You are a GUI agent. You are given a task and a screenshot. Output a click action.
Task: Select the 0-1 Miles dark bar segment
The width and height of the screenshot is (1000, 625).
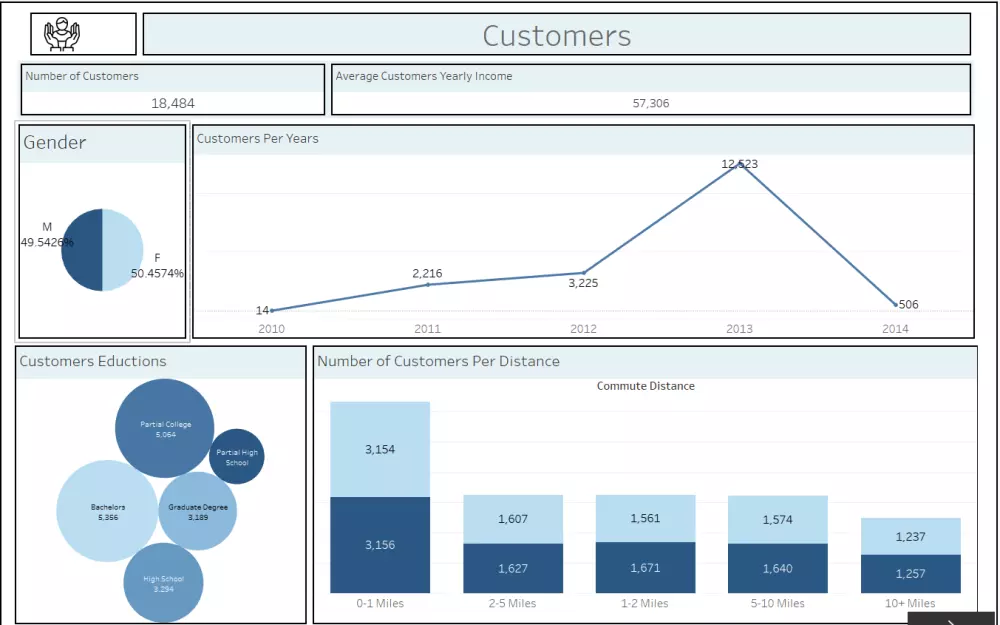[379, 546]
